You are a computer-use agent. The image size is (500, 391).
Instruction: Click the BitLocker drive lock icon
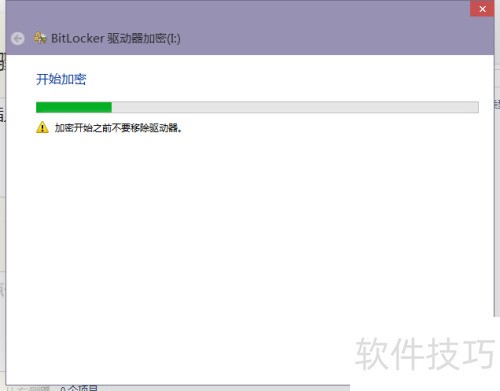point(40,38)
